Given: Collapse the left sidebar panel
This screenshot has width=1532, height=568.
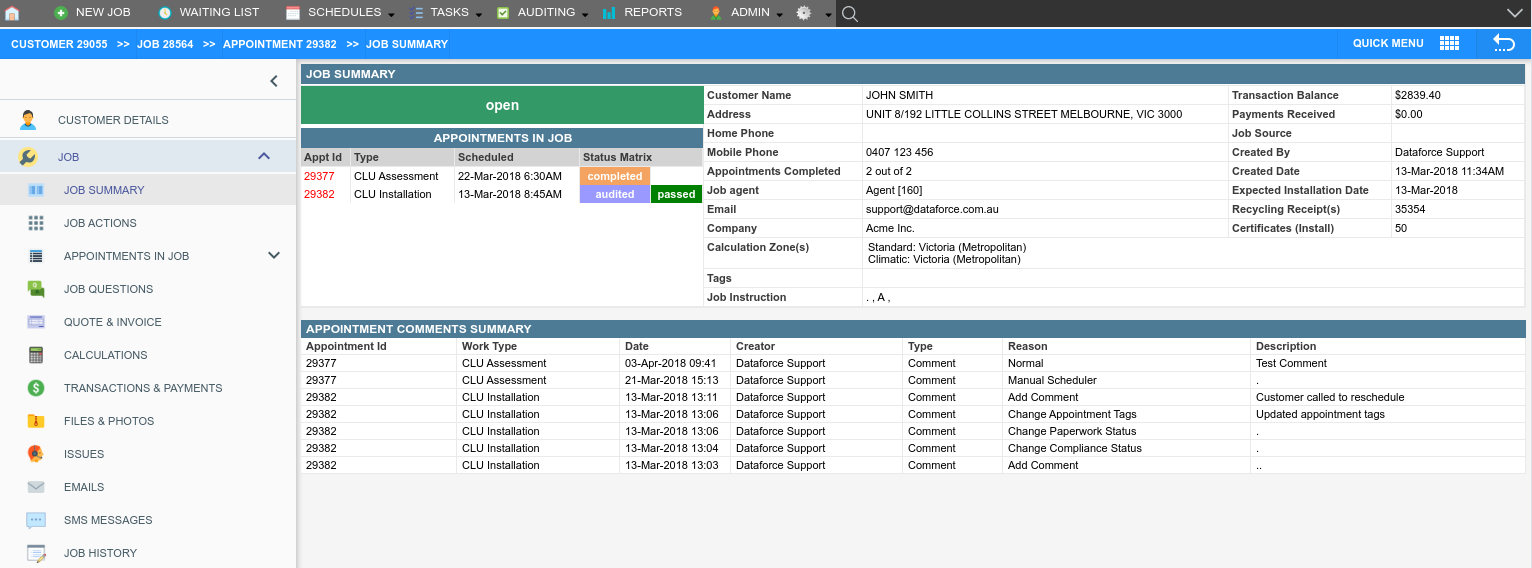Looking at the screenshot, I should point(274,81).
